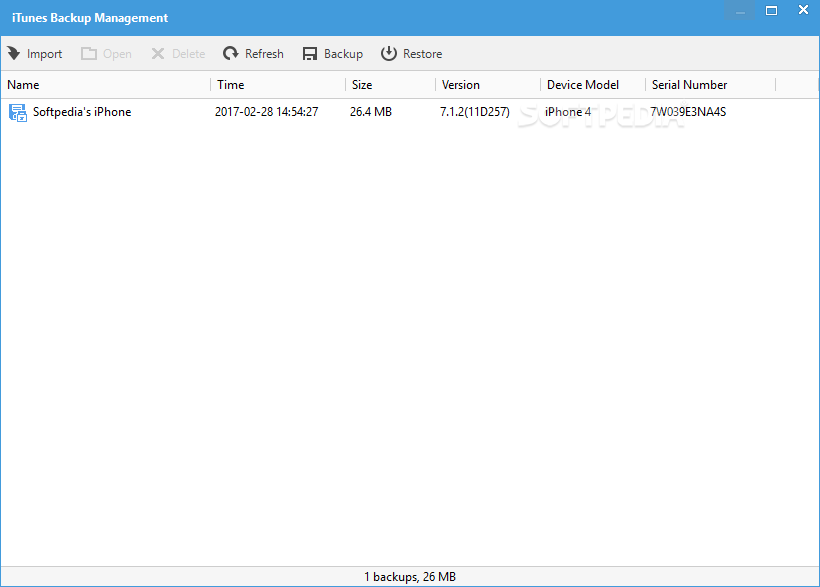Click the status text 1 backups, 26 MB
This screenshot has width=820, height=587.
410,577
